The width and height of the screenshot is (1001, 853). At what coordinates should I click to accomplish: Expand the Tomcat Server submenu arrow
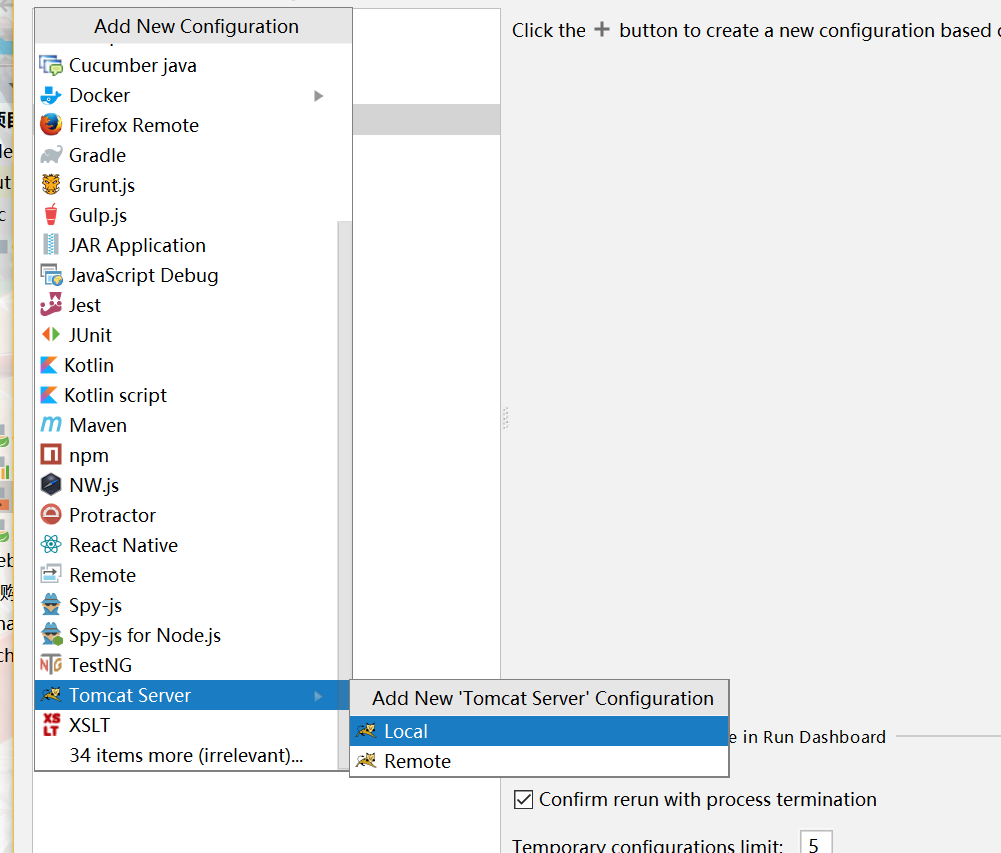pyautogui.click(x=319, y=696)
